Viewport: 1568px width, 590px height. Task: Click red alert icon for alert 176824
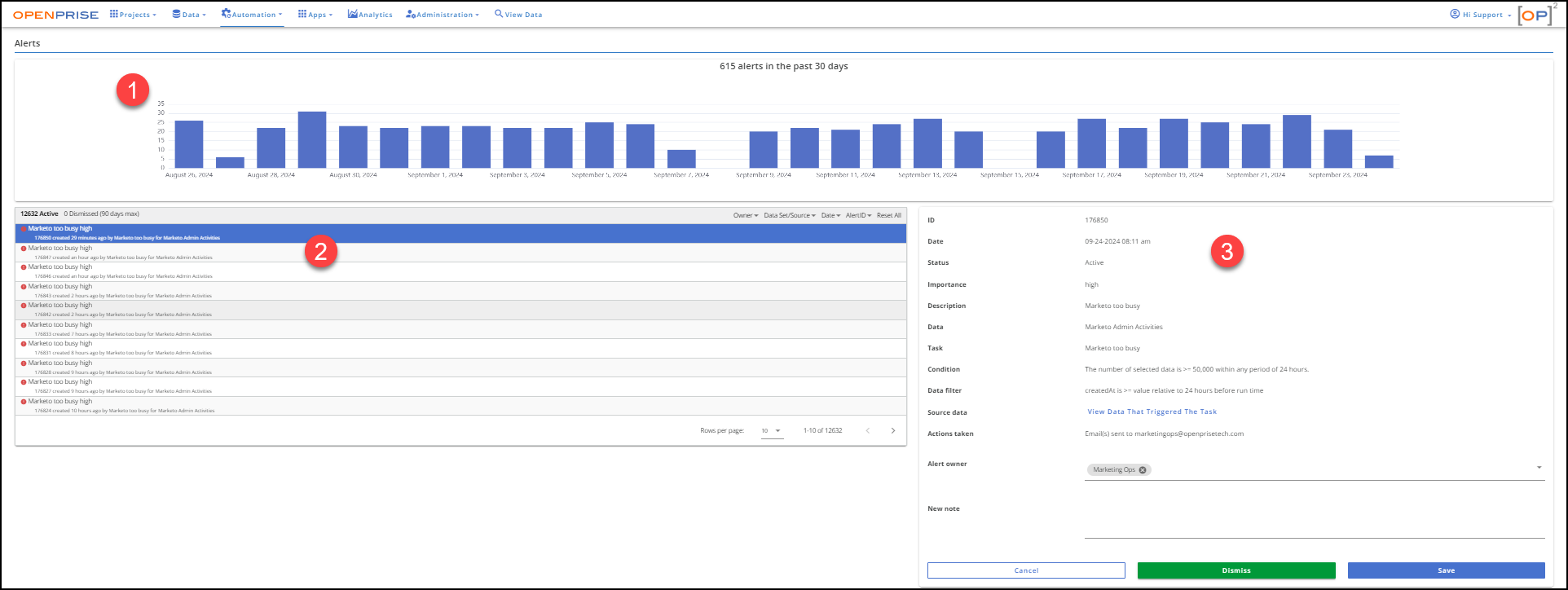(x=24, y=402)
